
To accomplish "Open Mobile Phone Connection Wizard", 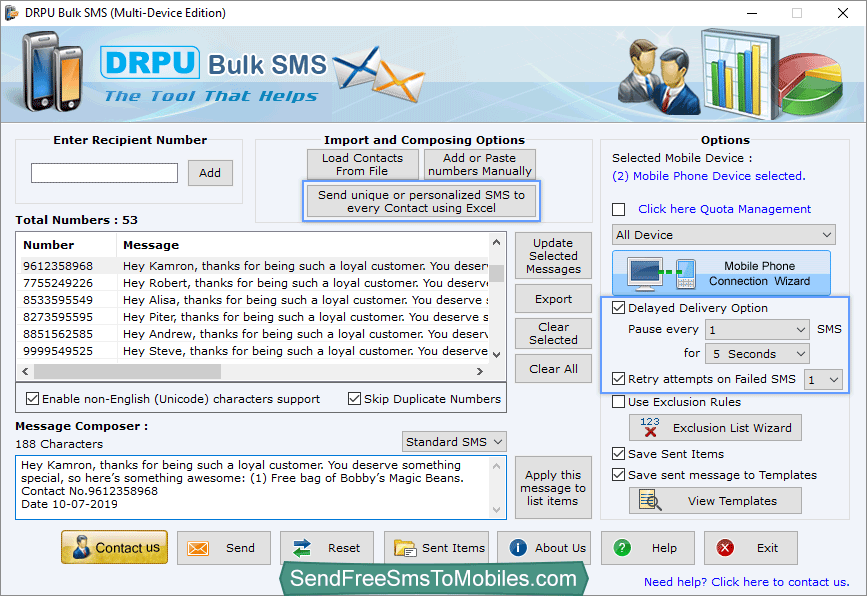I will tap(721, 273).
